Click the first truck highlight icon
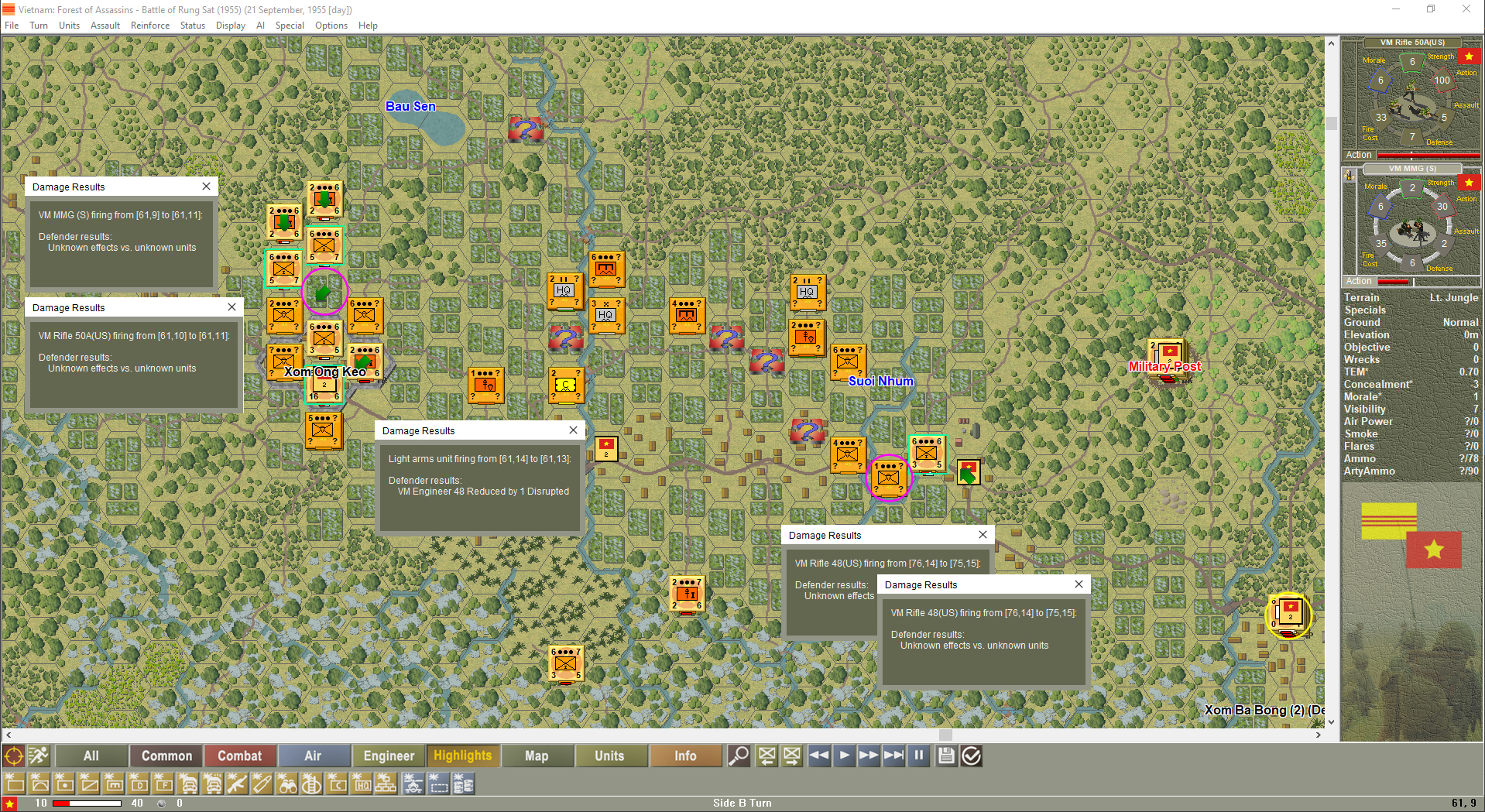The height and width of the screenshot is (812, 1485). pos(188,783)
